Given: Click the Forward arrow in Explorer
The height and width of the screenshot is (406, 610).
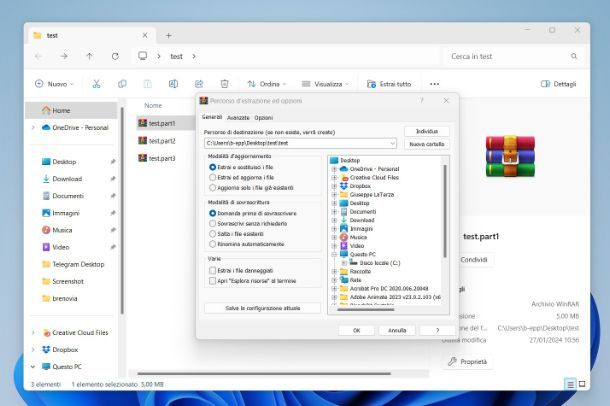Looking at the screenshot, I should (x=64, y=56).
